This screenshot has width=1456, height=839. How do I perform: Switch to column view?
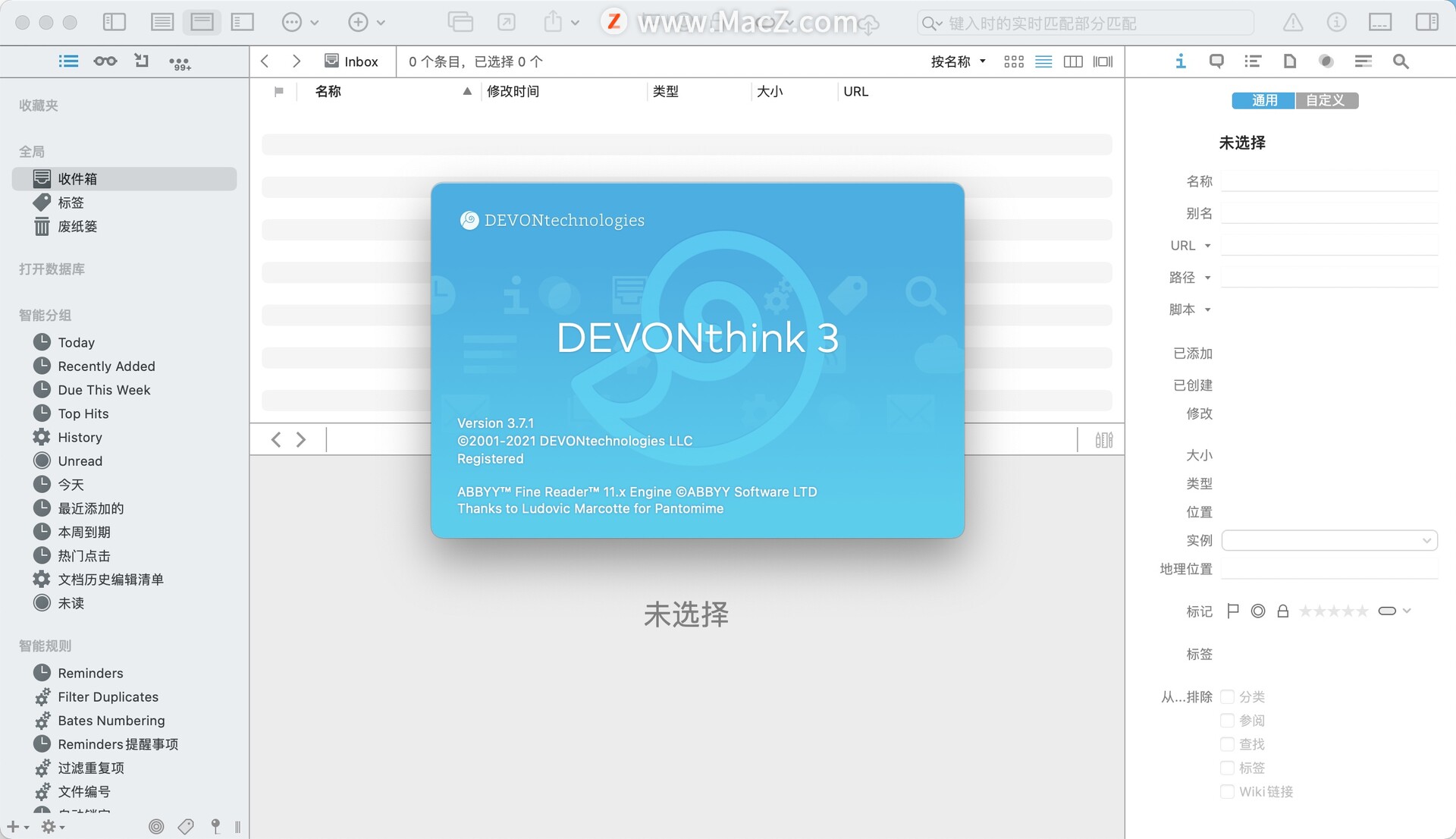coord(1073,61)
